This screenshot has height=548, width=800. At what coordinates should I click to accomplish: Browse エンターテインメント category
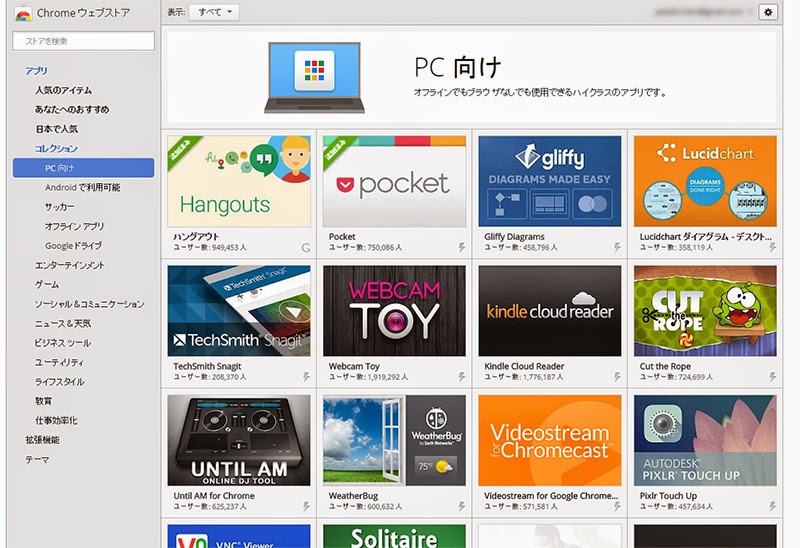69,265
